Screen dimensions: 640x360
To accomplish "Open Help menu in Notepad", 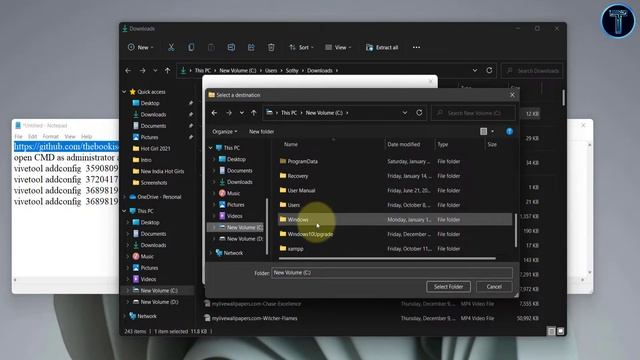I will [87, 136].
